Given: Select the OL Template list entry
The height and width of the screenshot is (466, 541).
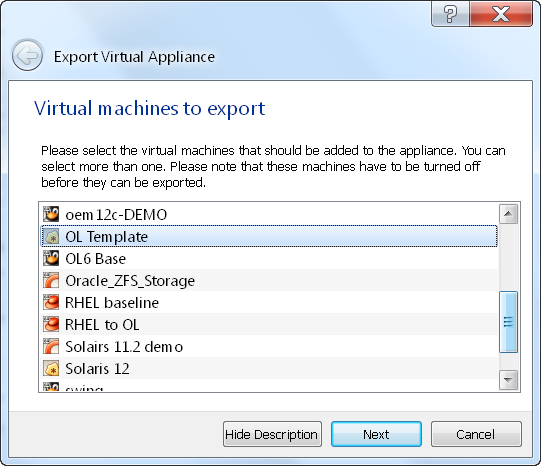Looking at the screenshot, I should 269,236.
